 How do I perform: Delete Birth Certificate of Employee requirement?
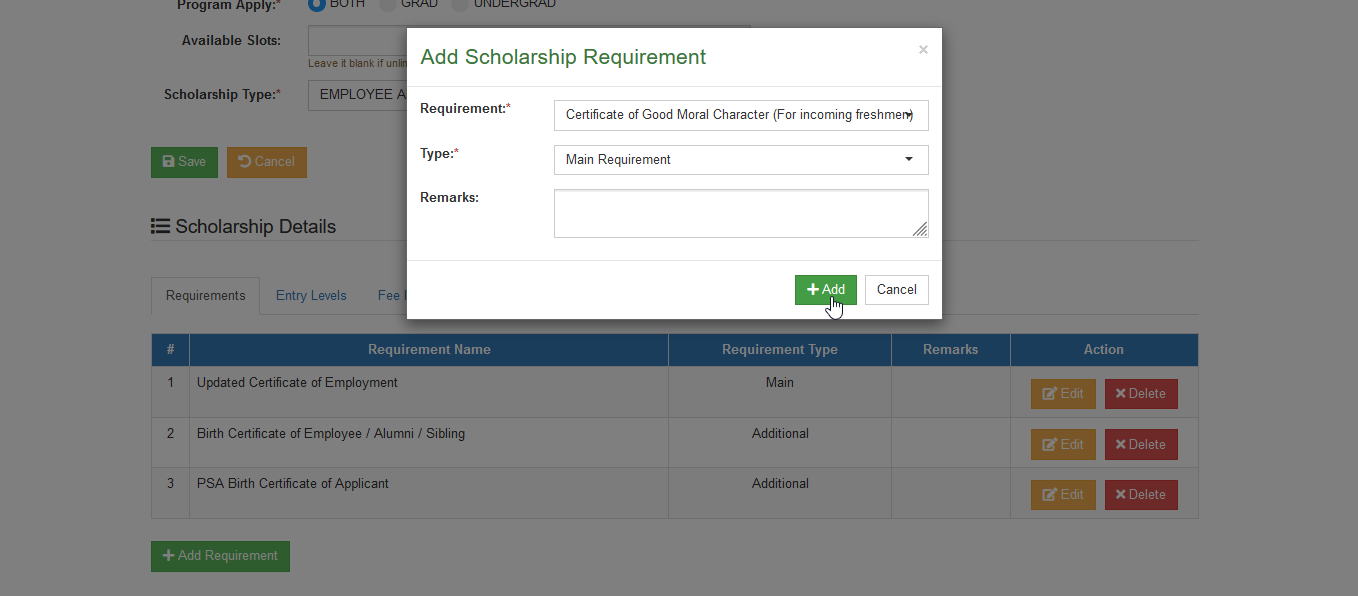pos(1141,444)
